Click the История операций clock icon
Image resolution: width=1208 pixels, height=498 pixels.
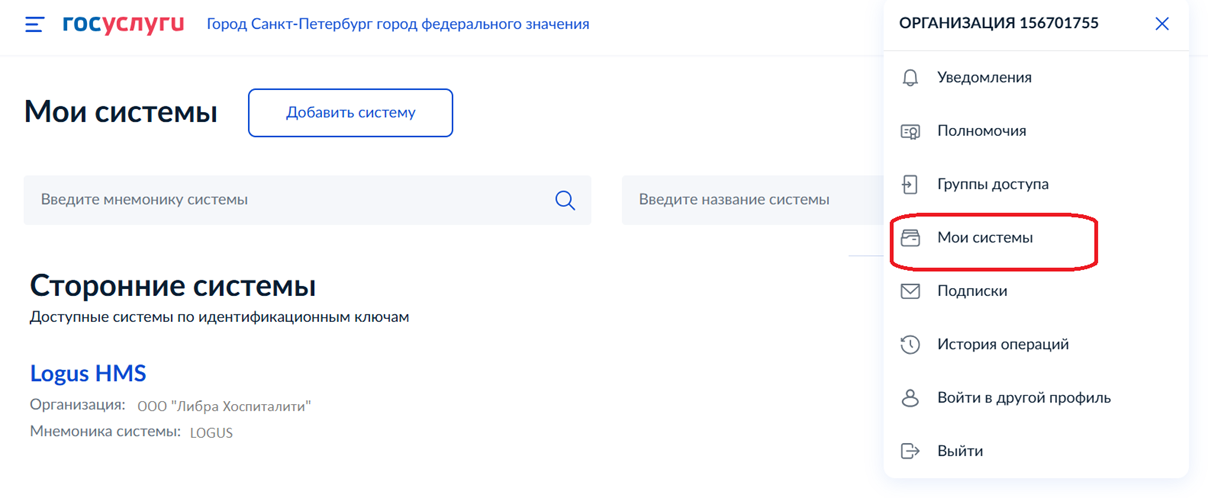[x=910, y=345]
